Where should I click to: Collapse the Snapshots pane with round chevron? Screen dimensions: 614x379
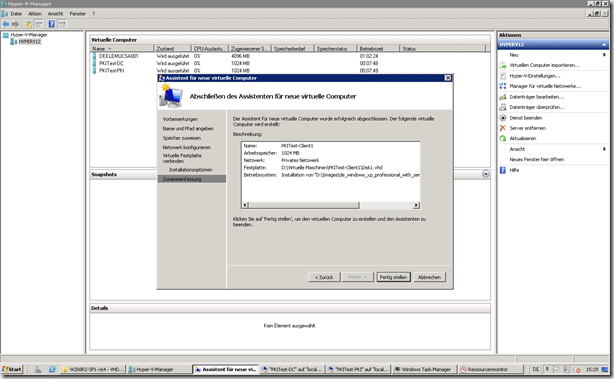click(486, 174)
